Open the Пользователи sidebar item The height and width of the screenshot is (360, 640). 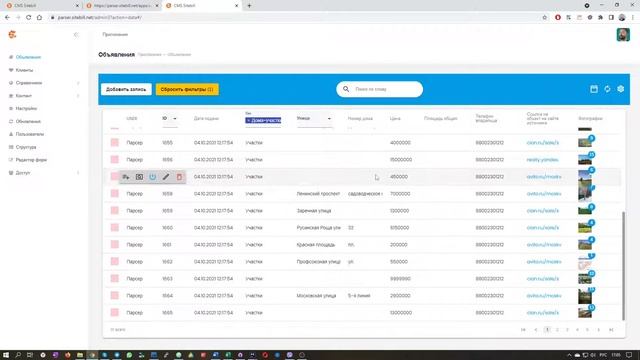(x=29, y=134)
